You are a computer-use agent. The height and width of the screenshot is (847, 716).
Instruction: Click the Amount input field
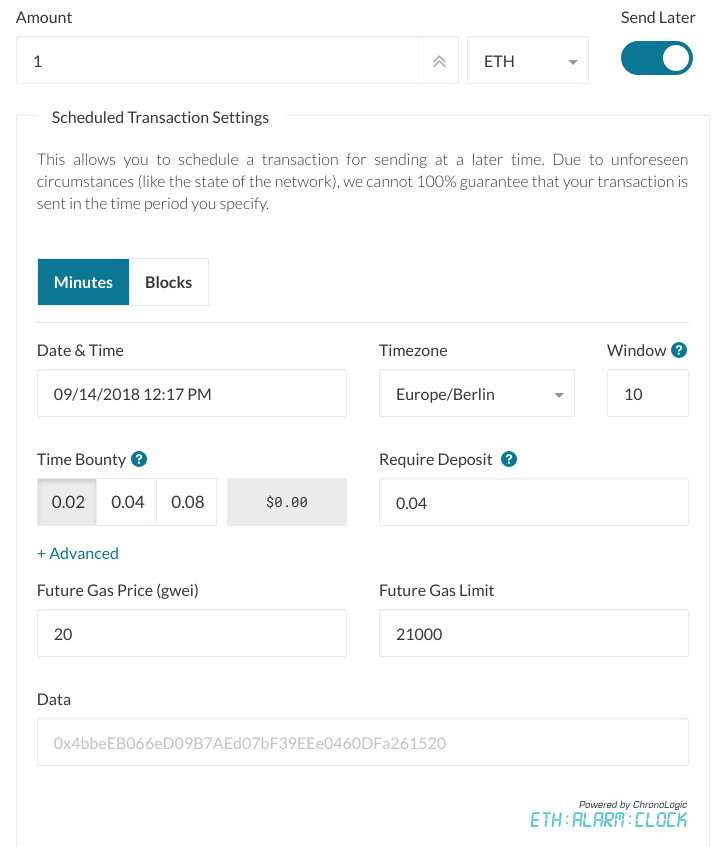[x=218, y=60]
